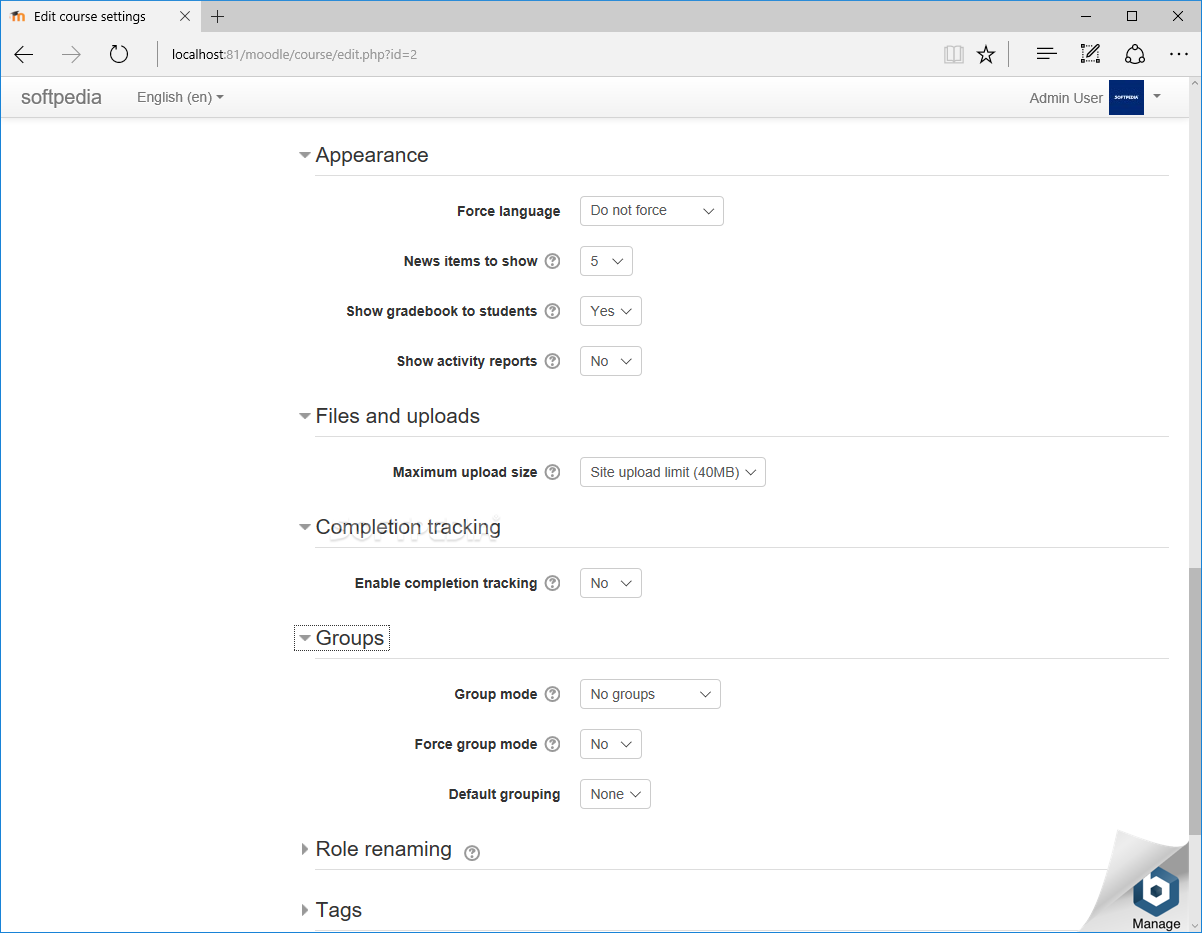Collapse the Groups section
1202x933 pixels.
coord(342,638)
